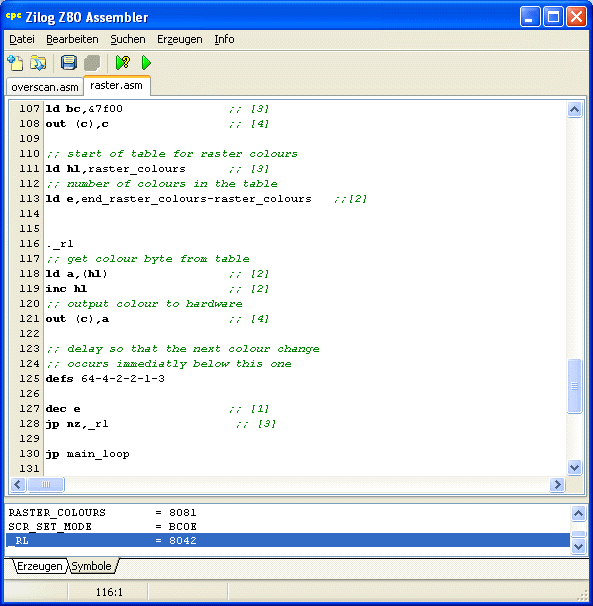Screen dimensions: 593x606
Task: Click the greyed-out save all icon
Action: click(92, 63)
